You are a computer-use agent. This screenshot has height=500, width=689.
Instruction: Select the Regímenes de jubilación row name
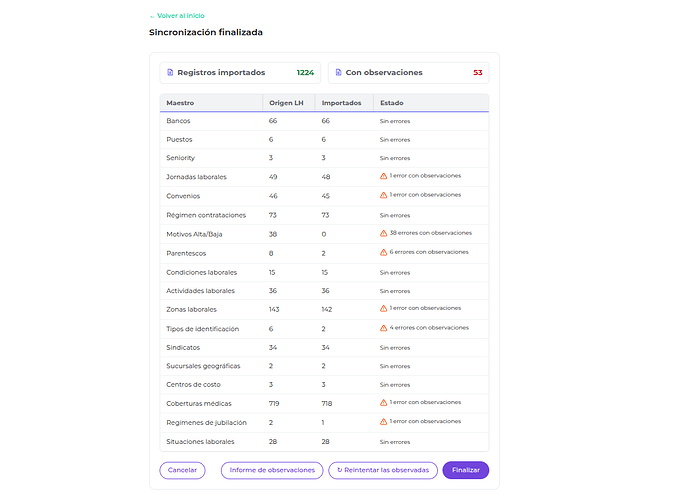pos(206,423)
